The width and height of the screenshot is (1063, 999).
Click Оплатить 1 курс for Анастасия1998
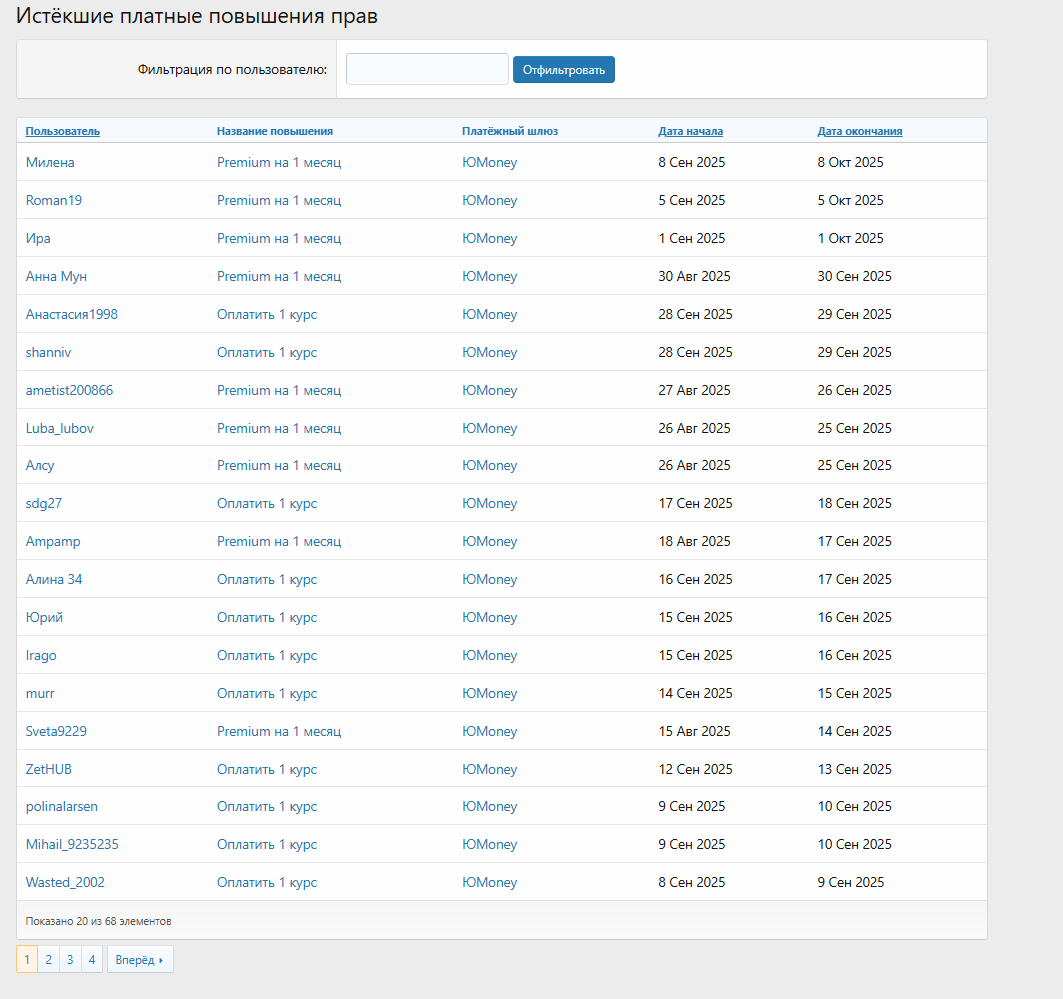point(266,314)
